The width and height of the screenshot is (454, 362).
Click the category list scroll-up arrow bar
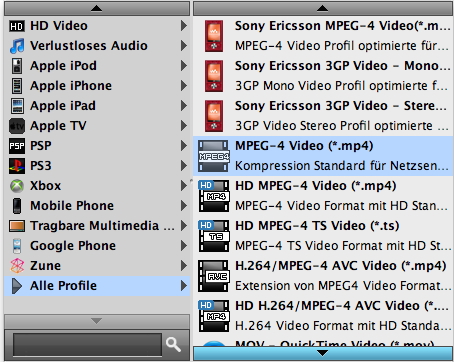(x=97, y=8)
